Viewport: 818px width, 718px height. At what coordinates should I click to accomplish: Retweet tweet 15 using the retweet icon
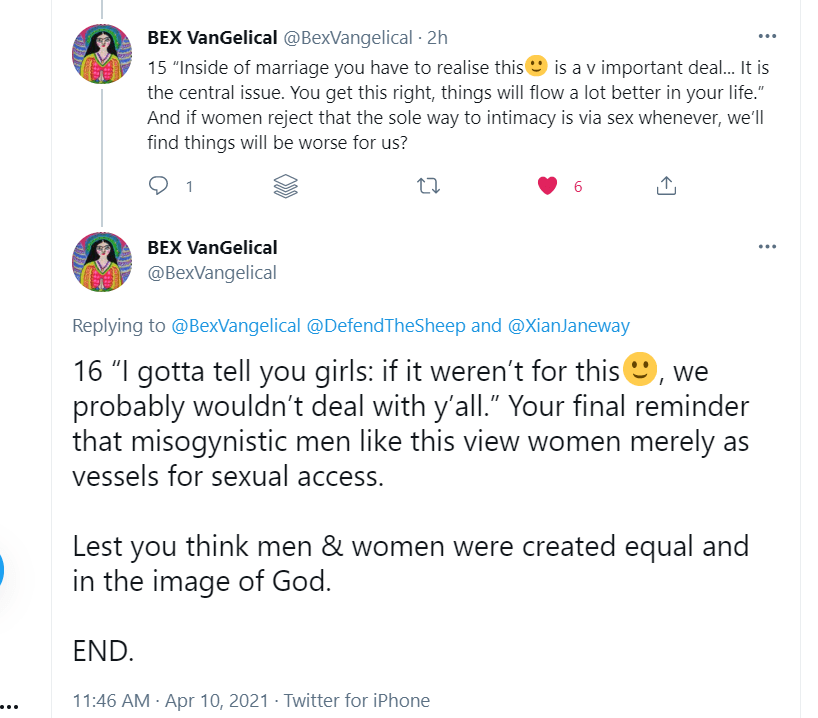(x=428, y=186)
